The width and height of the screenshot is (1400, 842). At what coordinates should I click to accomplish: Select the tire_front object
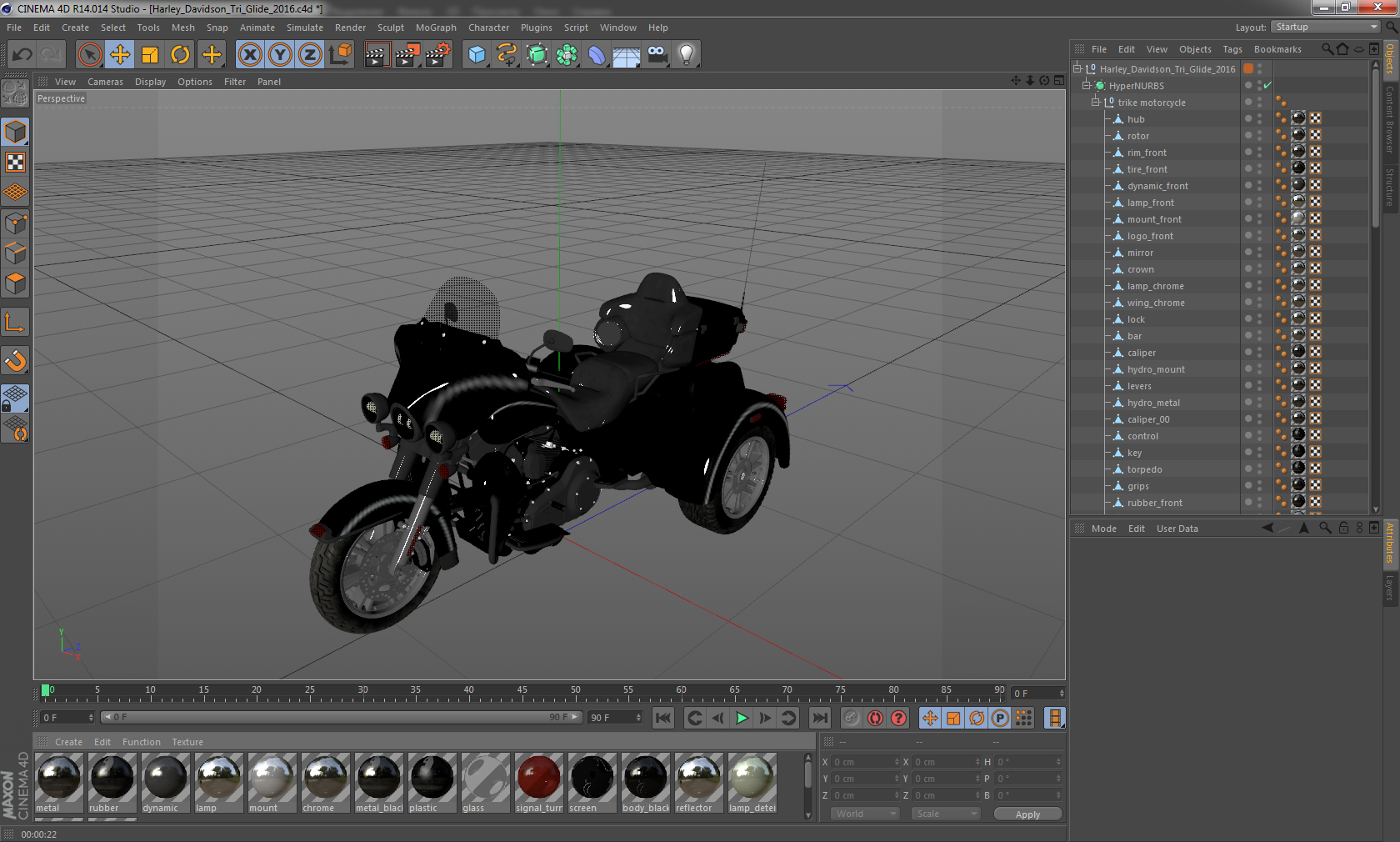tap(1147, 169)
